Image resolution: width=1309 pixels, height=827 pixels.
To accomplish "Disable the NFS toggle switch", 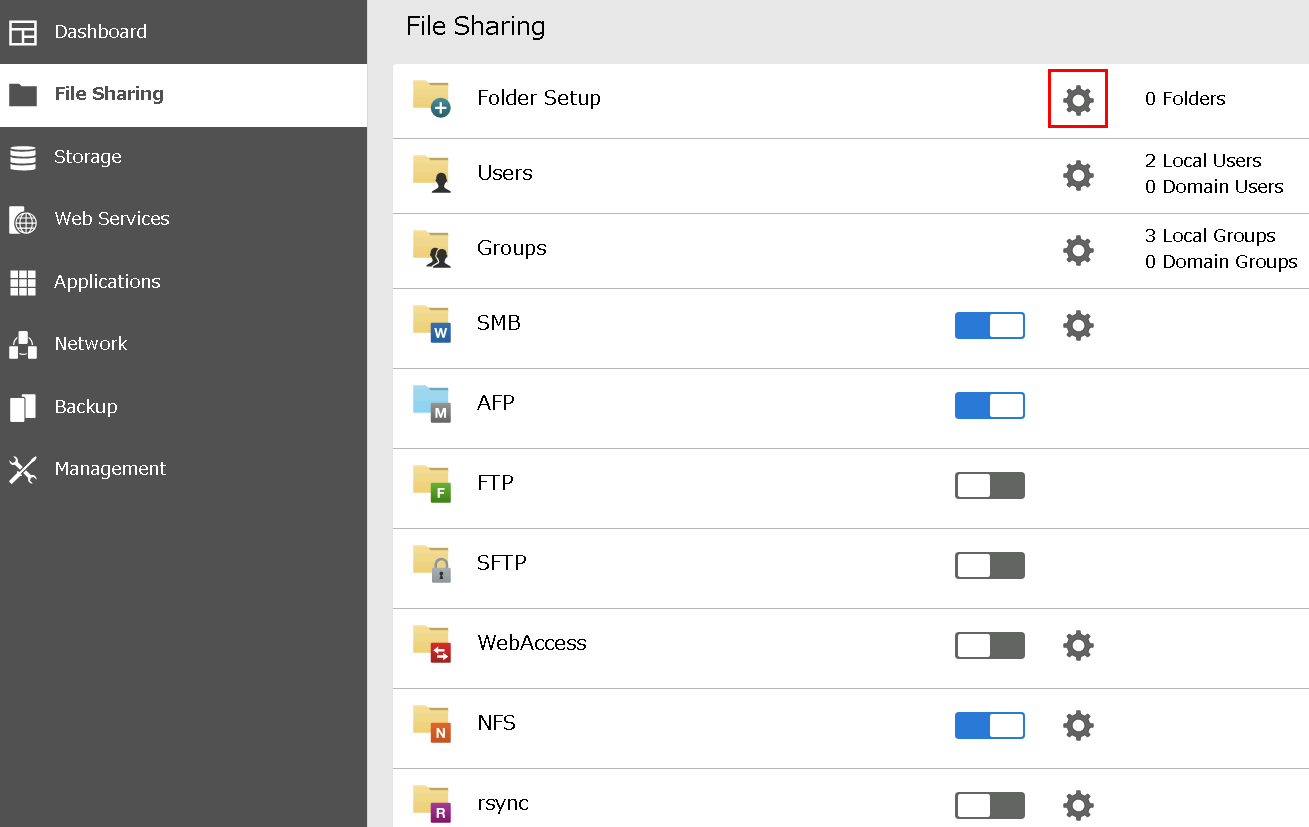I will click(x=989, y=725).
